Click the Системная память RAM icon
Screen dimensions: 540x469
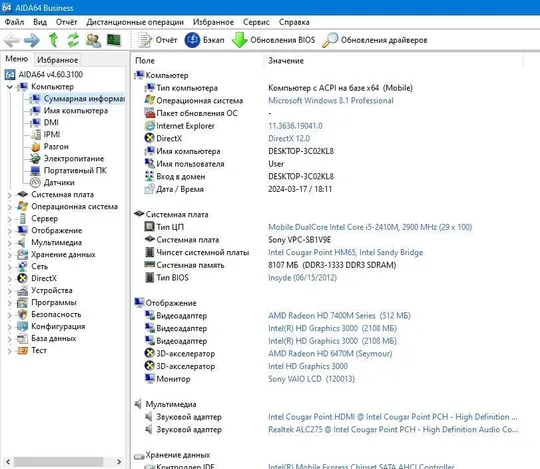pyautogui.click(x=149, y=265)
